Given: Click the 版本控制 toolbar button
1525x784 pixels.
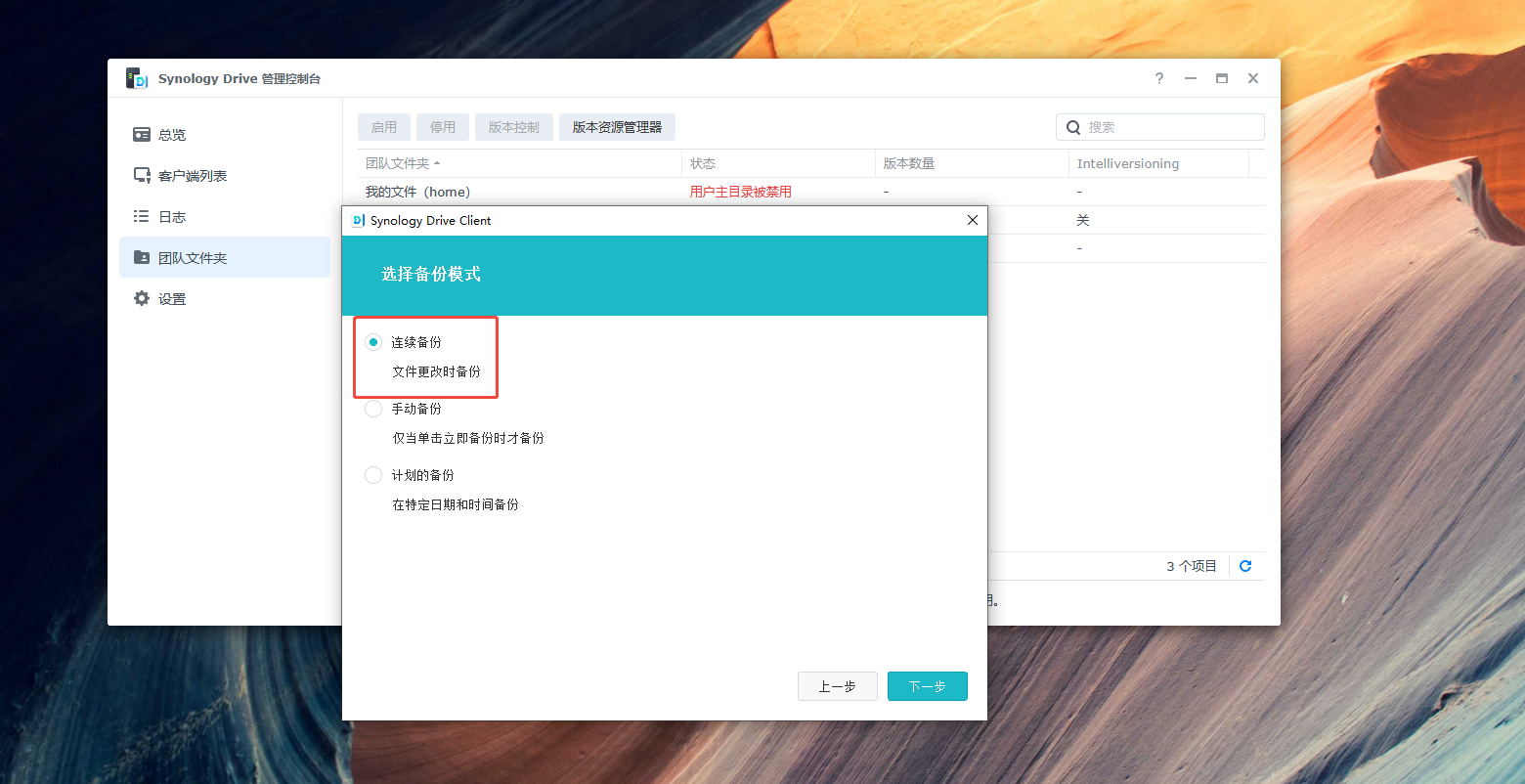Looking at the screenshot, I should (513, 127).
